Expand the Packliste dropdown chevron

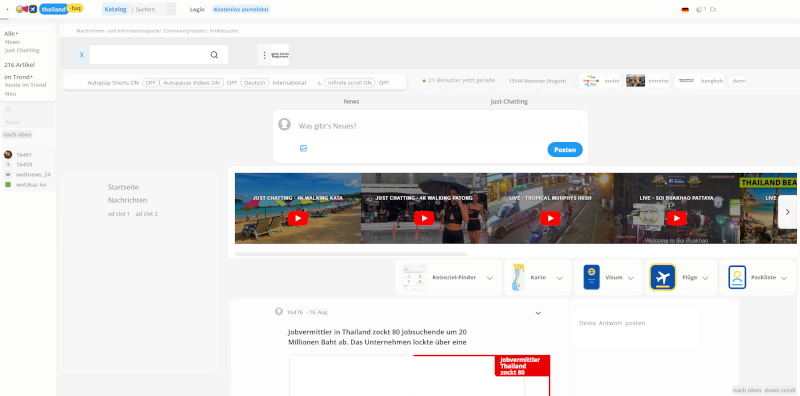click(x=784, y=278)
